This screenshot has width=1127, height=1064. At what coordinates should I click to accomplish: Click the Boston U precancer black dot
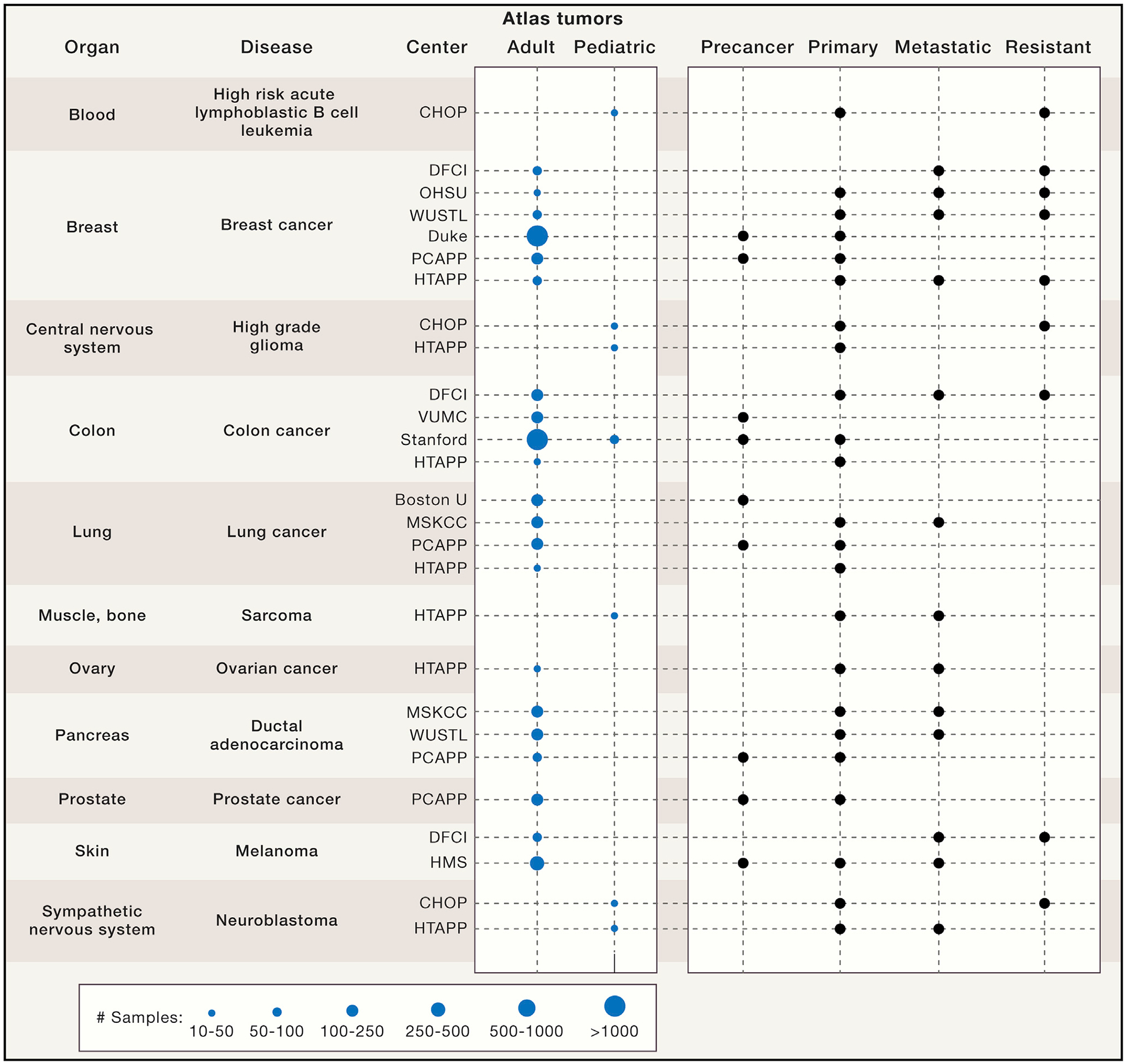point(743,500)
